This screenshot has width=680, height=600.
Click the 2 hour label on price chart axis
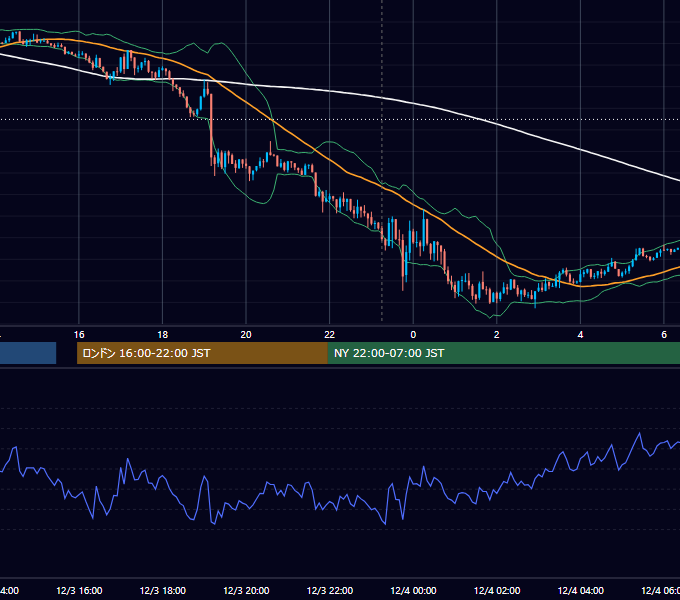click(497, 335)
